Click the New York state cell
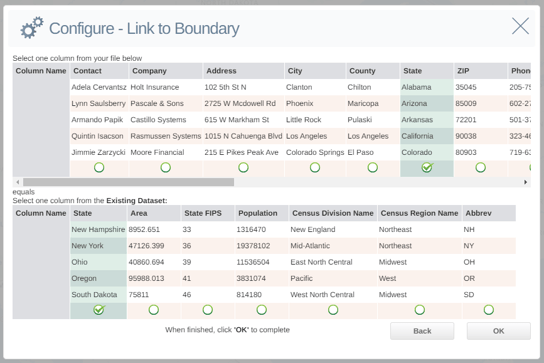544x363 pixels. (99, 246)
